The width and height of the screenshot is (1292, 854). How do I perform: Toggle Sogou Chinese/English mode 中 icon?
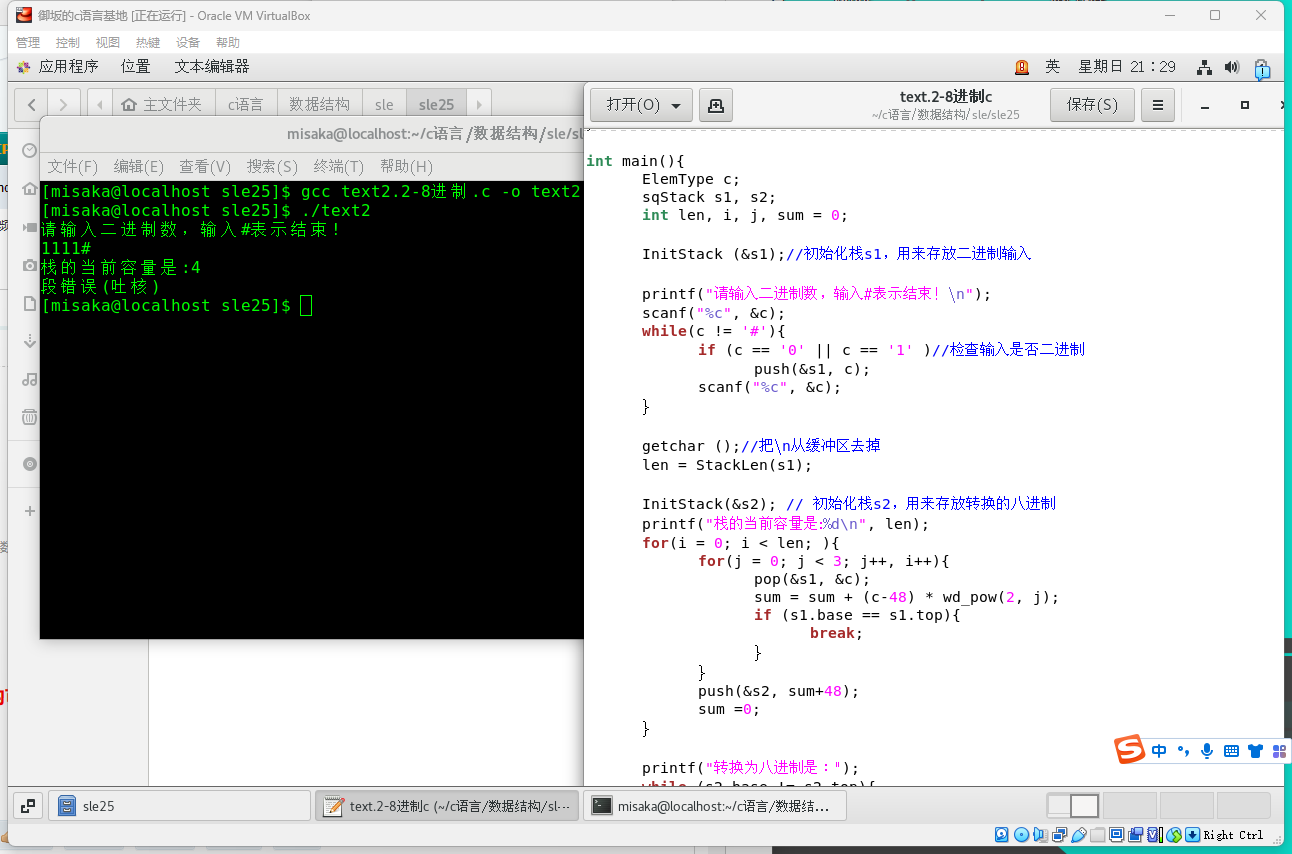tap(1159, 751)
